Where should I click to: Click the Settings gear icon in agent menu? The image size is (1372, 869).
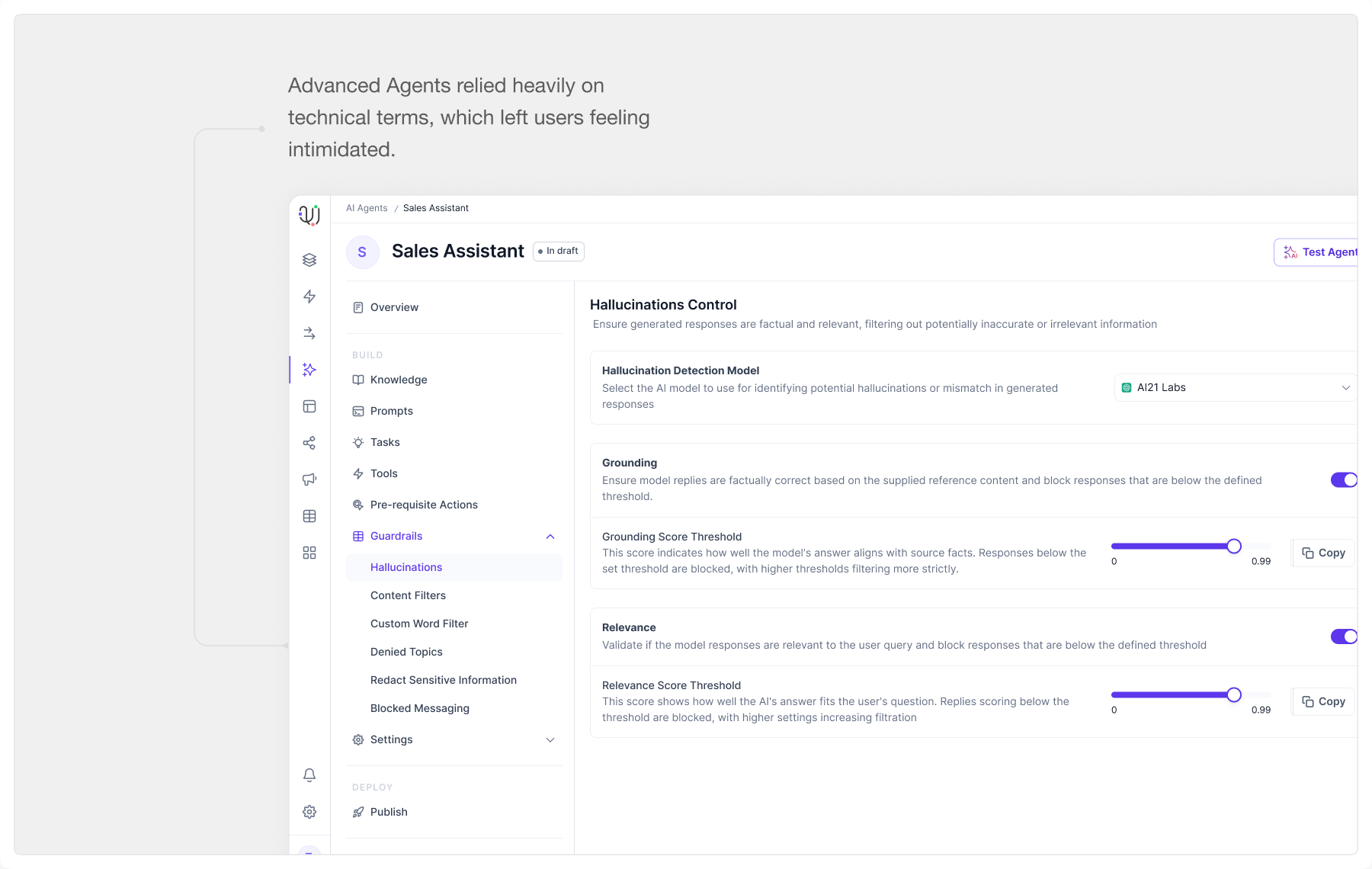tap(358, 739)
